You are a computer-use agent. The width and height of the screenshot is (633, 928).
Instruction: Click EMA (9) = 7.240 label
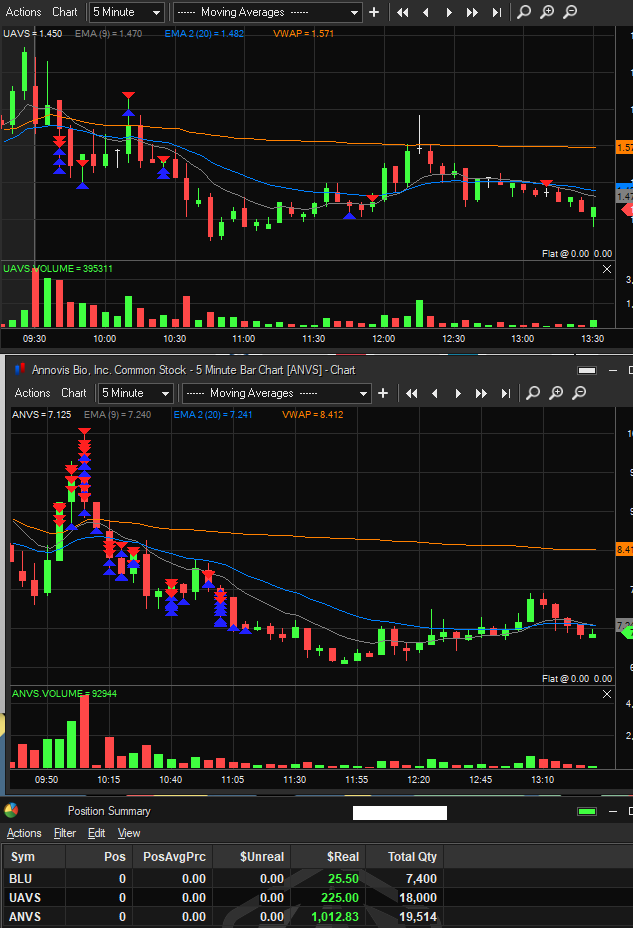(117, 415)
